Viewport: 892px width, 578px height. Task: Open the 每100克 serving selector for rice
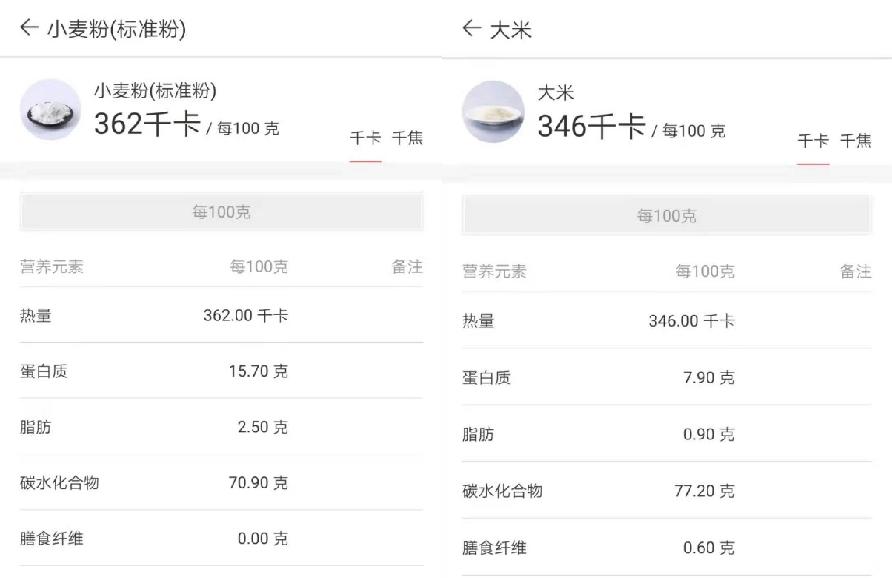point(666,215)
